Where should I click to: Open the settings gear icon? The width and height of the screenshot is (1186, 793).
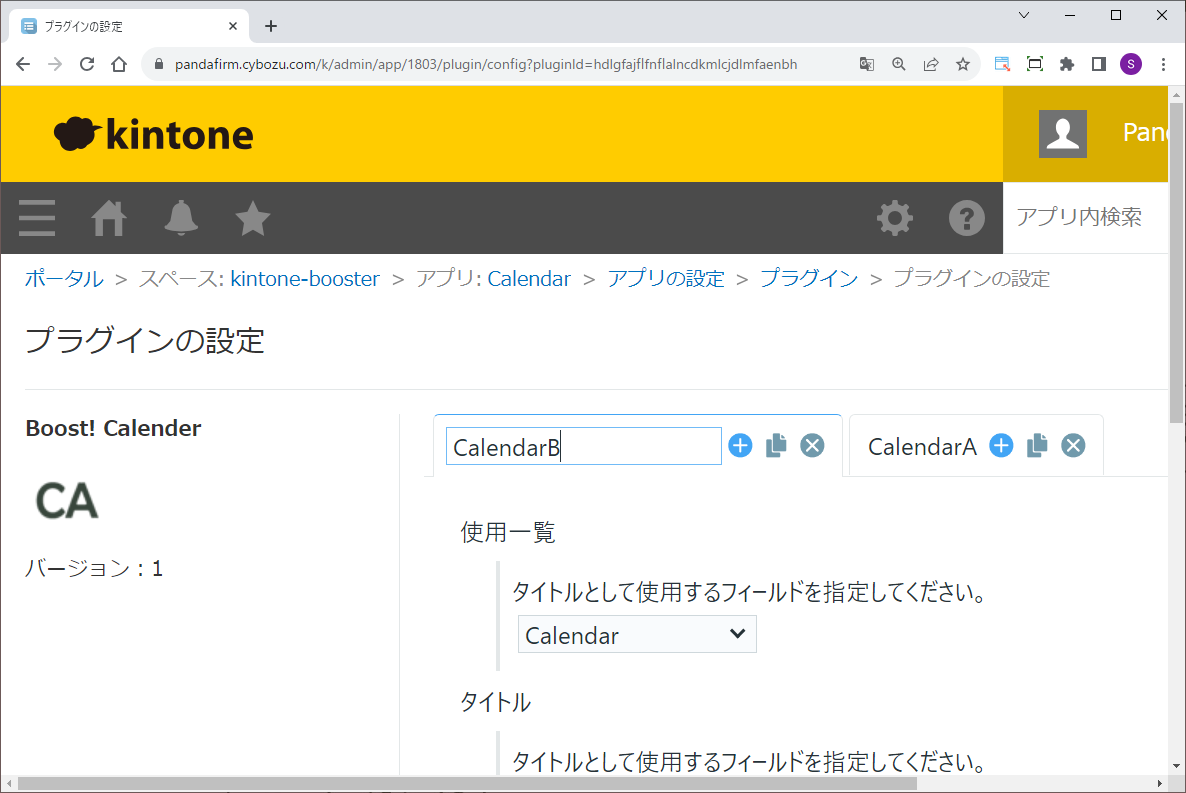click(x=894, y=218)
